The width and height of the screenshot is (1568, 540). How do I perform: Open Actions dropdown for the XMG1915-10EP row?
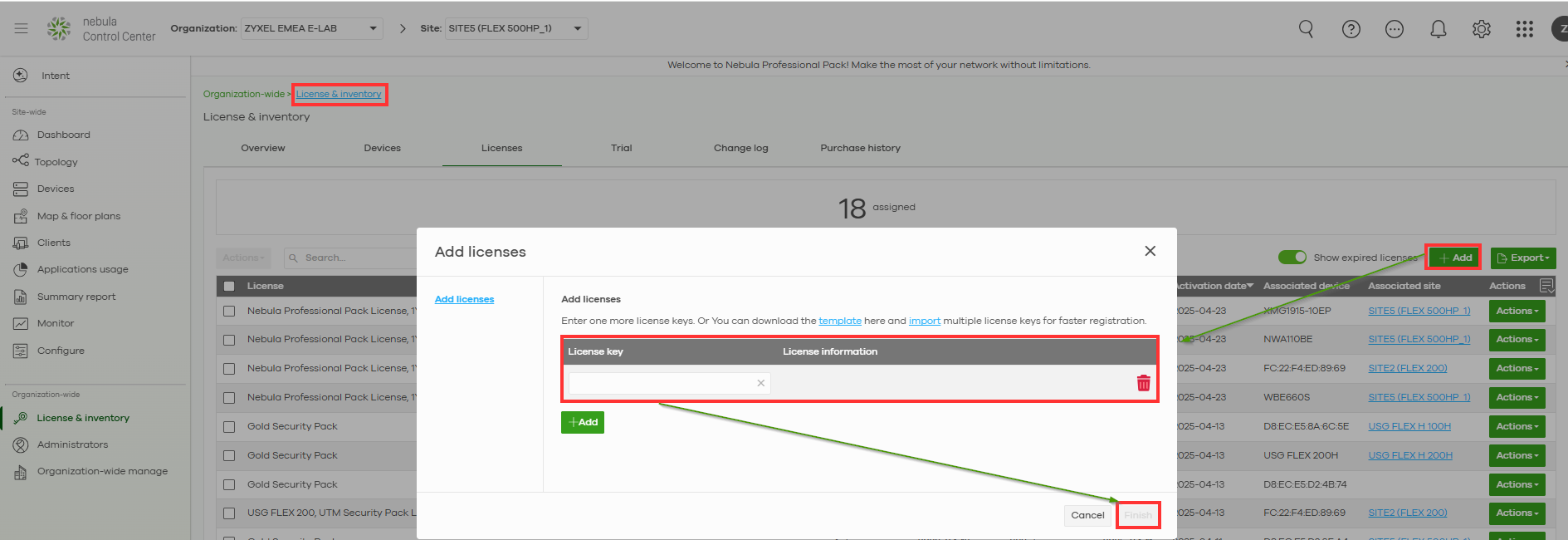(x=1517, y=311)
